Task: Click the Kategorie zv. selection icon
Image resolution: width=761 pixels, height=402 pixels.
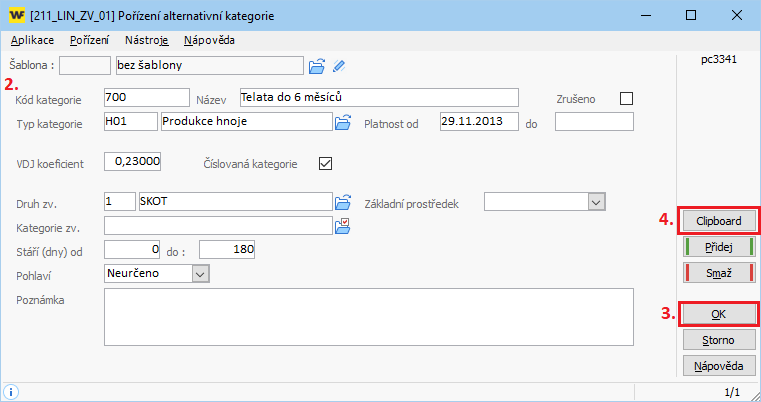Action: point(343,225)
